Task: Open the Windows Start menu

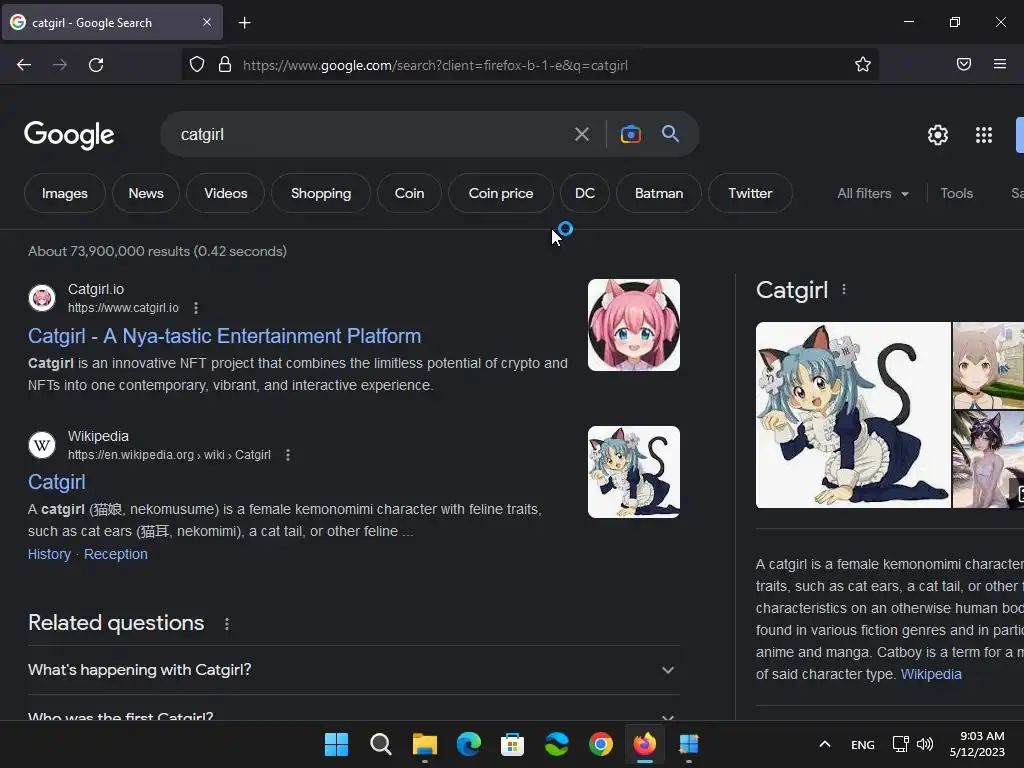Action: tap(336, 744)
